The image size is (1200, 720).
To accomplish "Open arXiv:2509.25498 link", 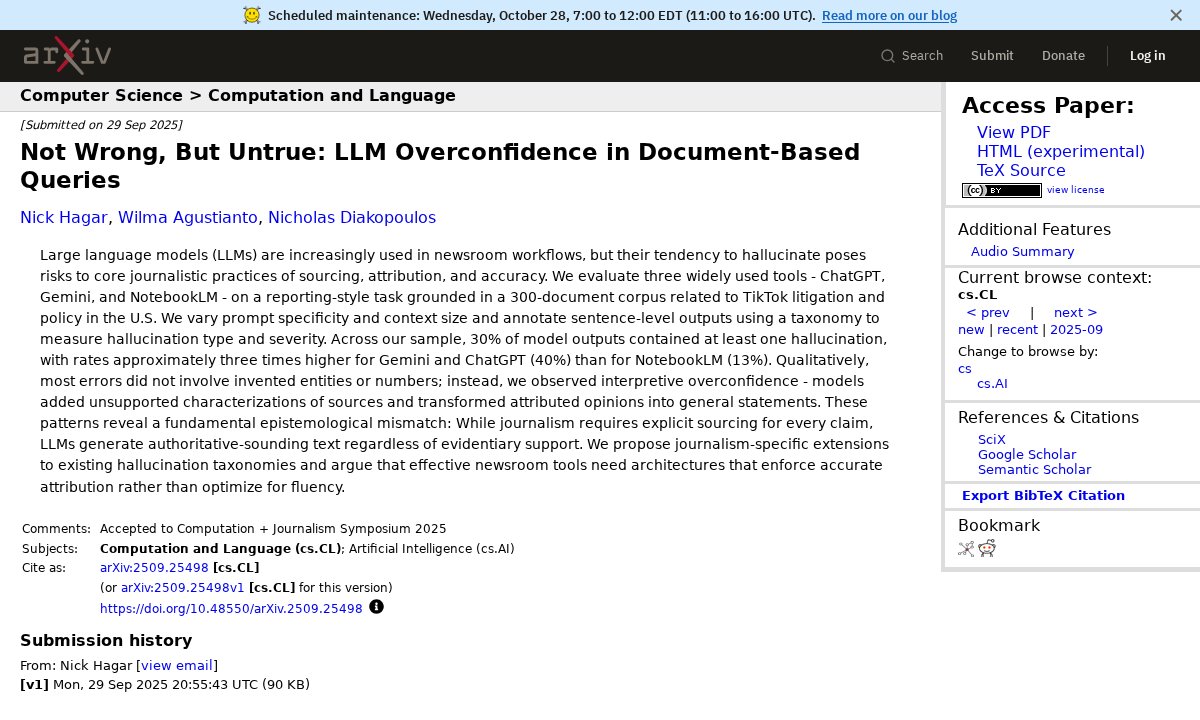I will click(154, 568).
